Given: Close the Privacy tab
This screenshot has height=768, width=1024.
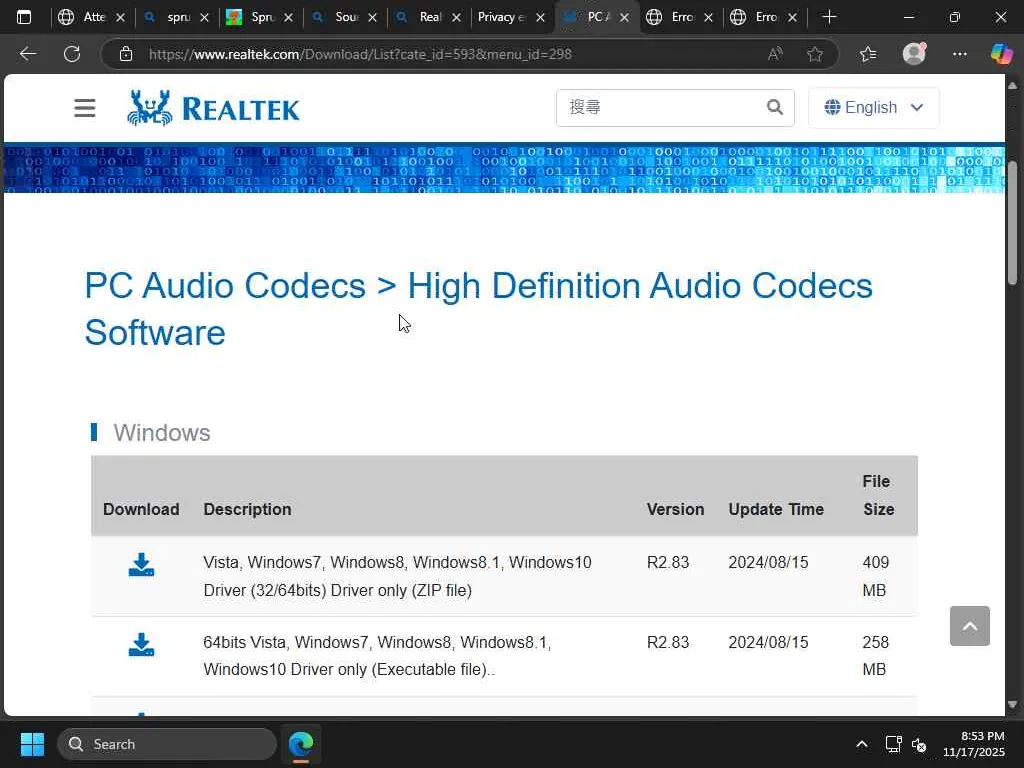Looking at the screenshot, I should [540, 18].
